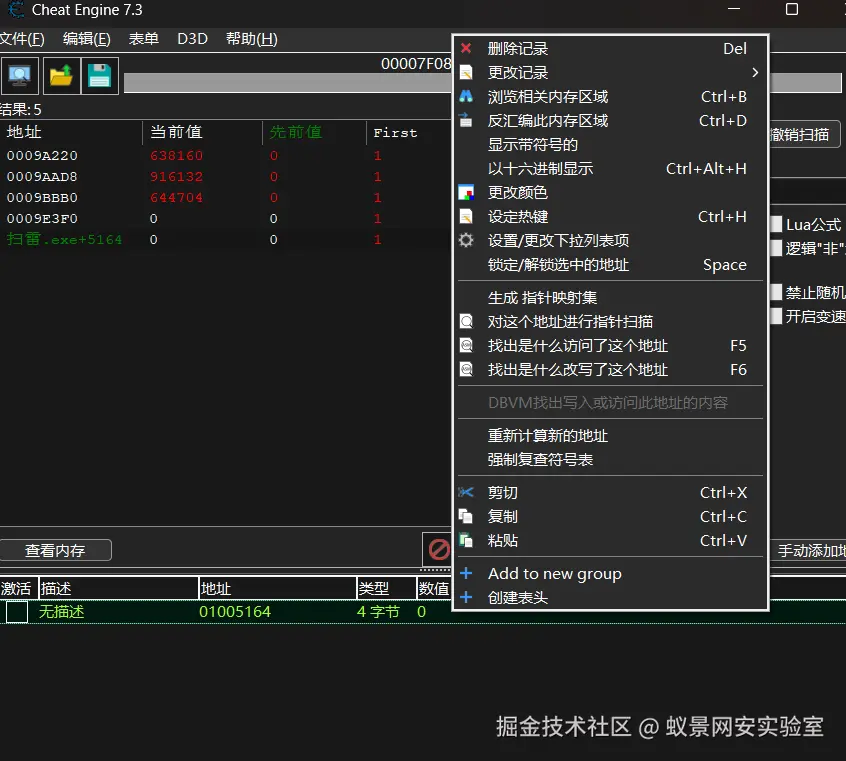Toggle the Lua公式 checkbox
Viewport: 846px width, 761px height.
(x=776, y=225)
